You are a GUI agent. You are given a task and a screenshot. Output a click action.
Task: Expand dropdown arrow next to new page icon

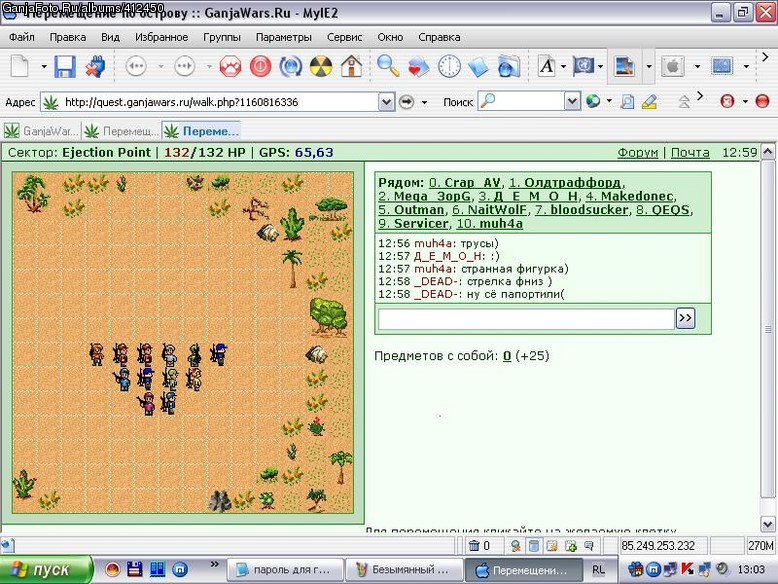click(44, 66)
